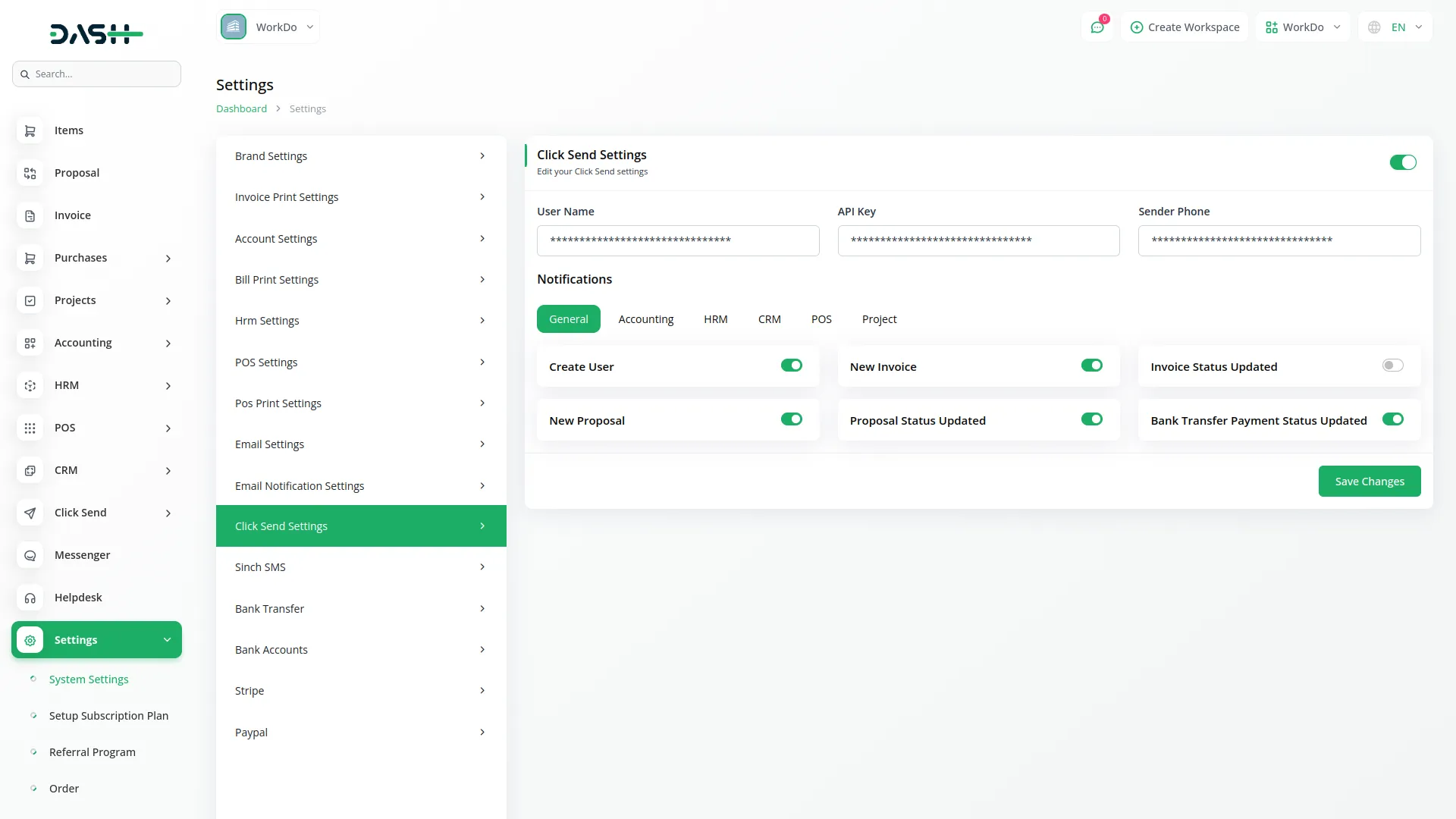Turn off the main Click Send Settings switch
Image resolution: width=1456 pixels, height=819 pixels.
click(1402, 162)
